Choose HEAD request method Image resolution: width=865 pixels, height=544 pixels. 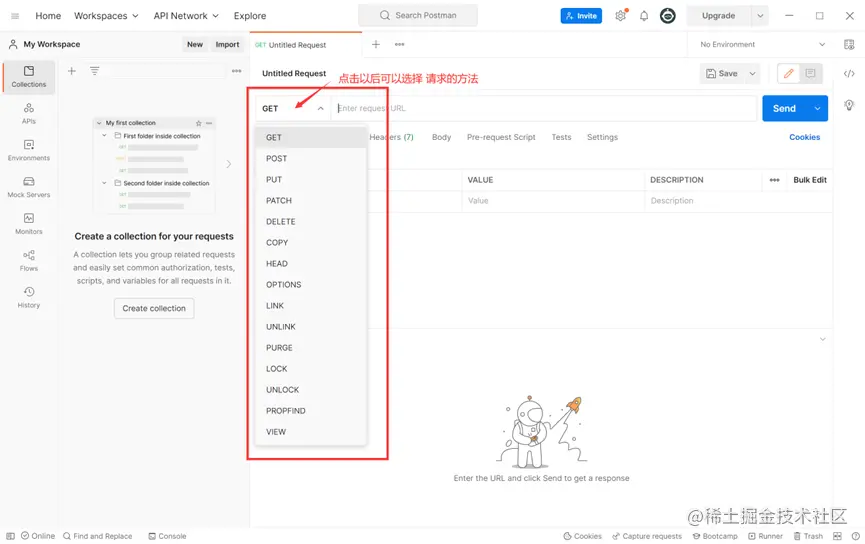pos(311,263)
